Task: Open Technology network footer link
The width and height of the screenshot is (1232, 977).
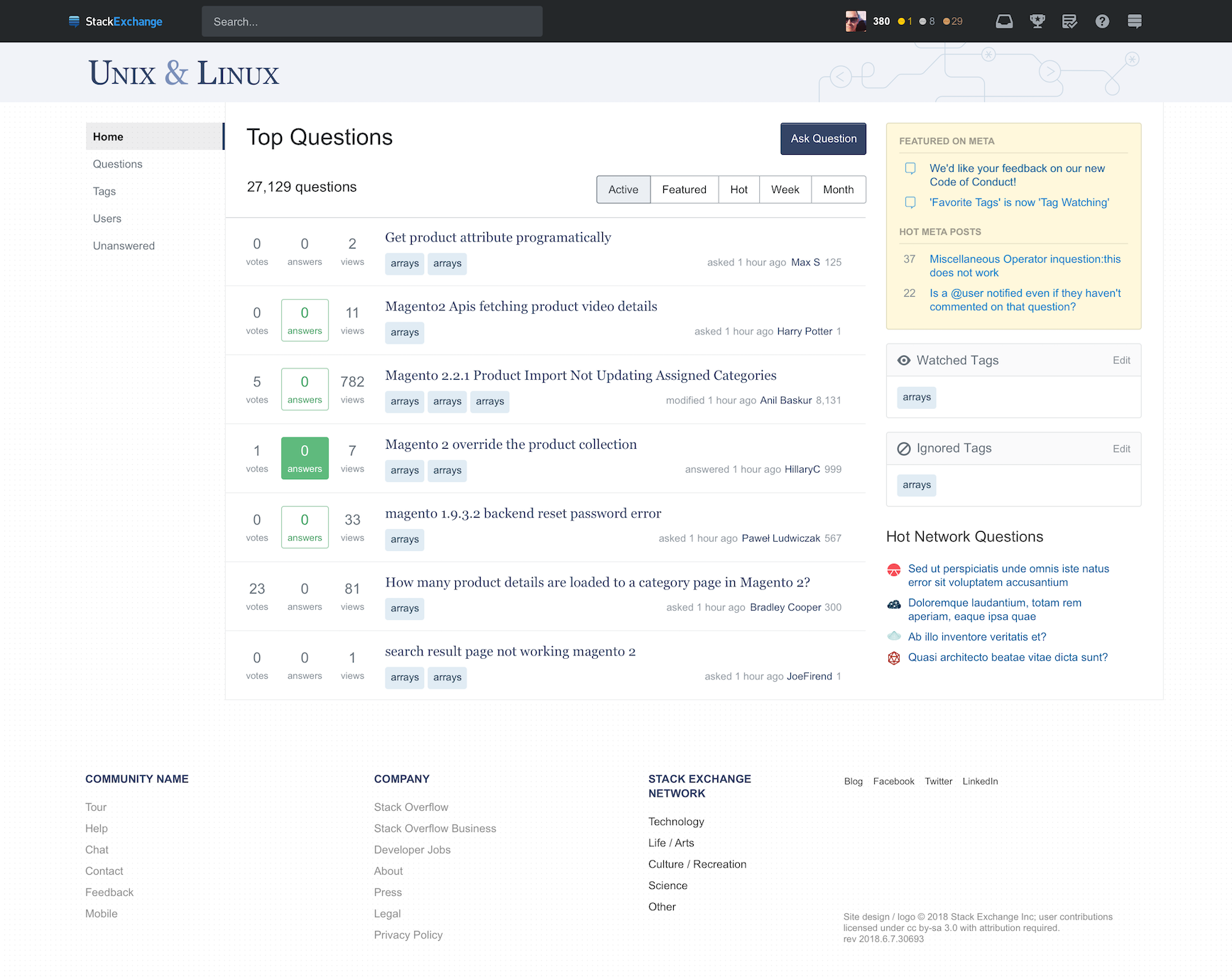Action: click(x=676, y=822)
